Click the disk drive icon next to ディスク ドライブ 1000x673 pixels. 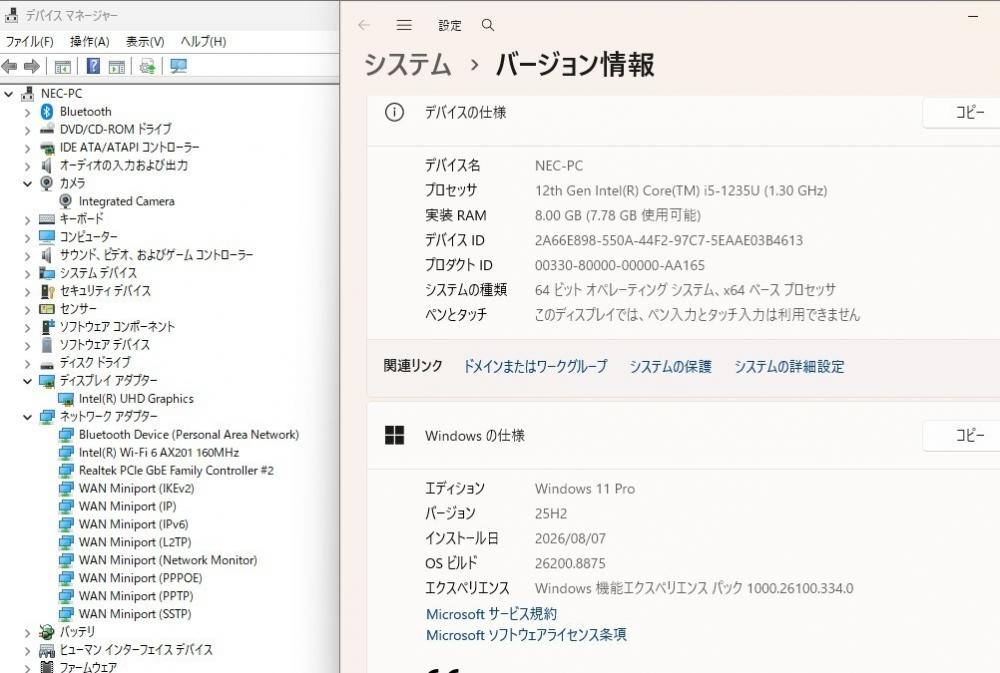point(47,364)
